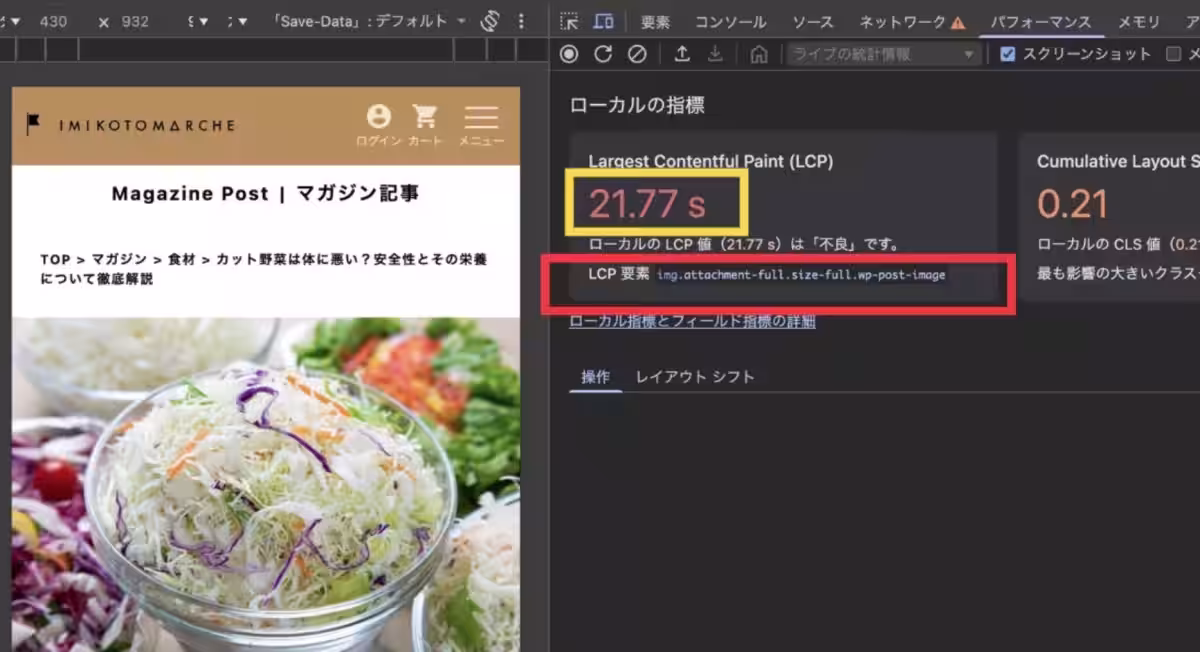Start recording a performance profile
Image resolution: width=1200 pixels, height=652 pixels.
[569, 55]
